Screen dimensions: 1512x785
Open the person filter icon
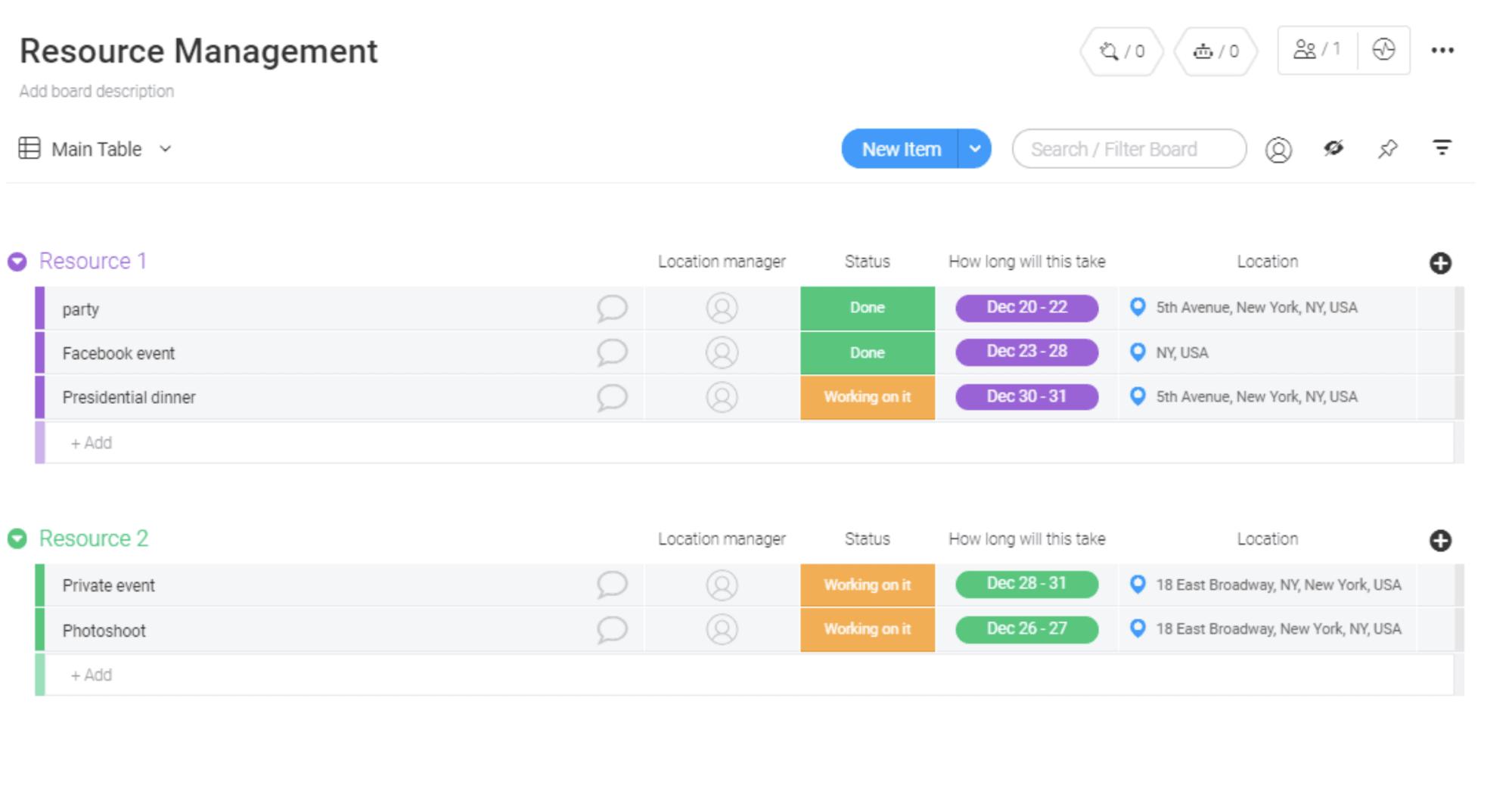click(1278, 149)
